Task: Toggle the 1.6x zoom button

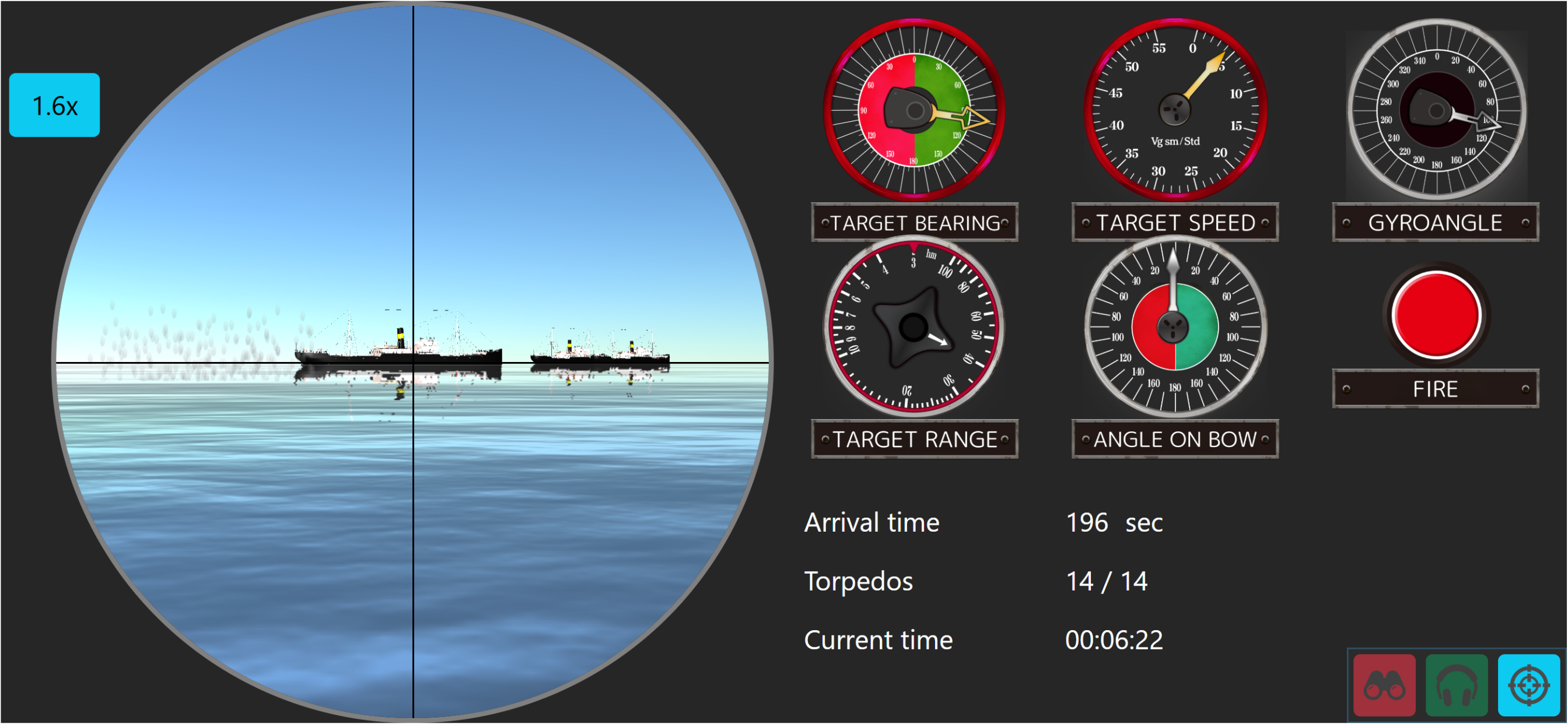Action: [x=54, y=106]
